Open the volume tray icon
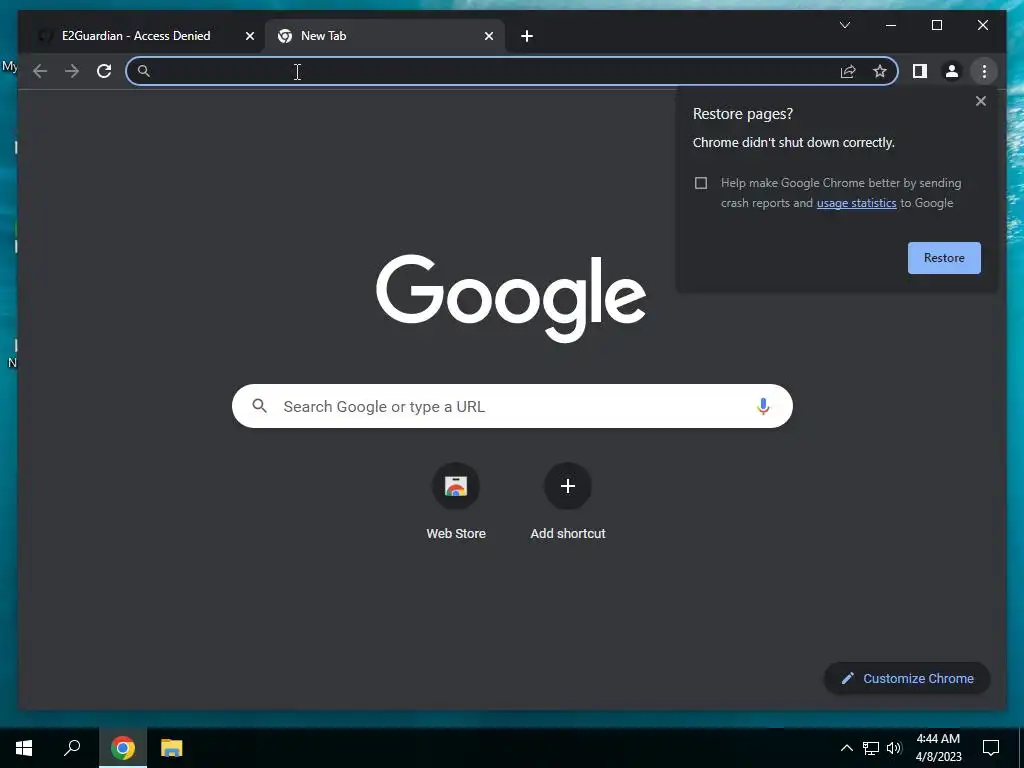1024x768 pixels. 894,748
